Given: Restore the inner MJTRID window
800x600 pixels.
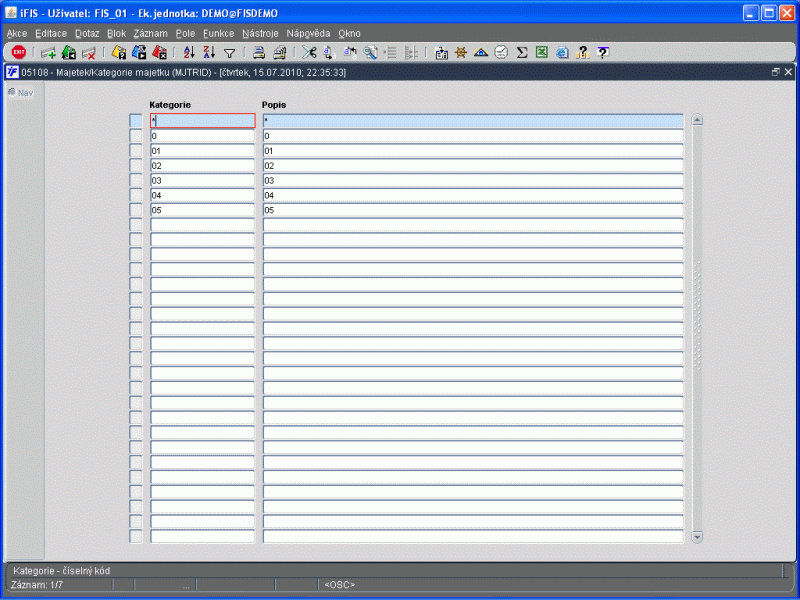Looking at the screenshot, I should (x=776, y=72).
